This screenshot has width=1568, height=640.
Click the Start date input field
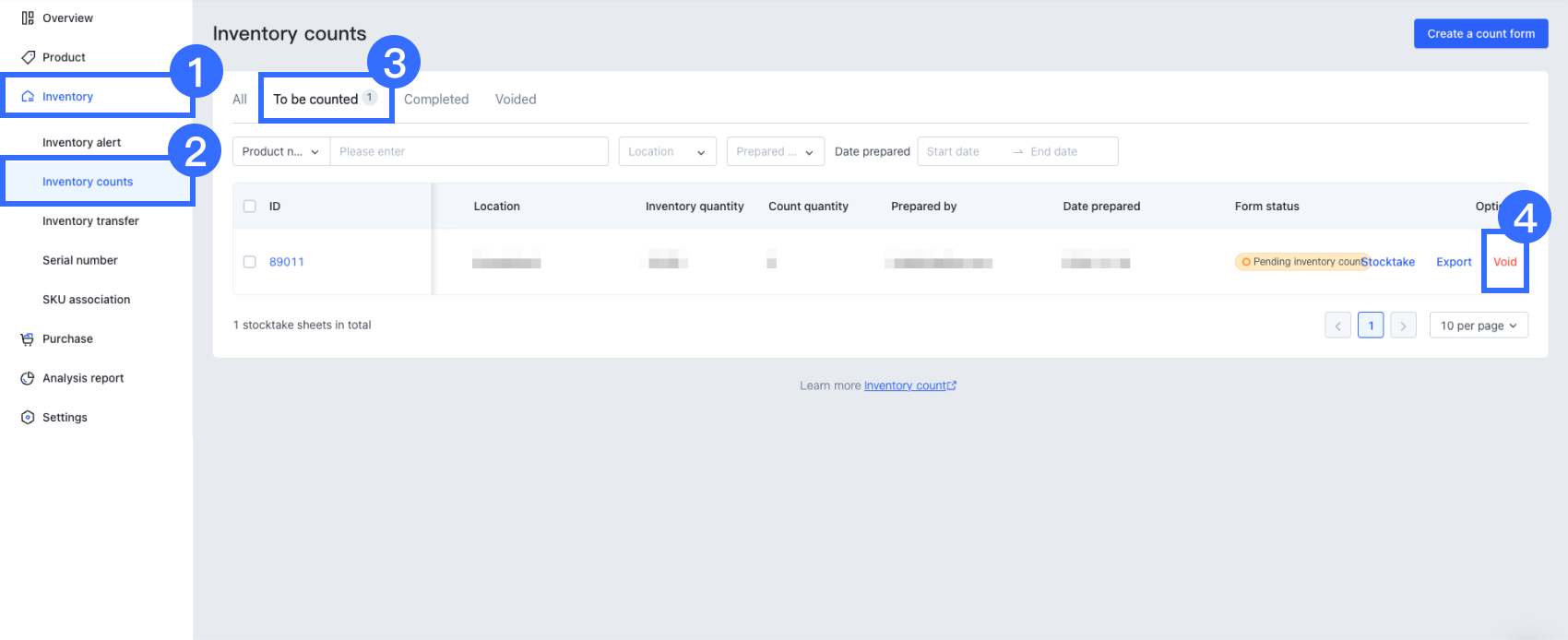964,152
